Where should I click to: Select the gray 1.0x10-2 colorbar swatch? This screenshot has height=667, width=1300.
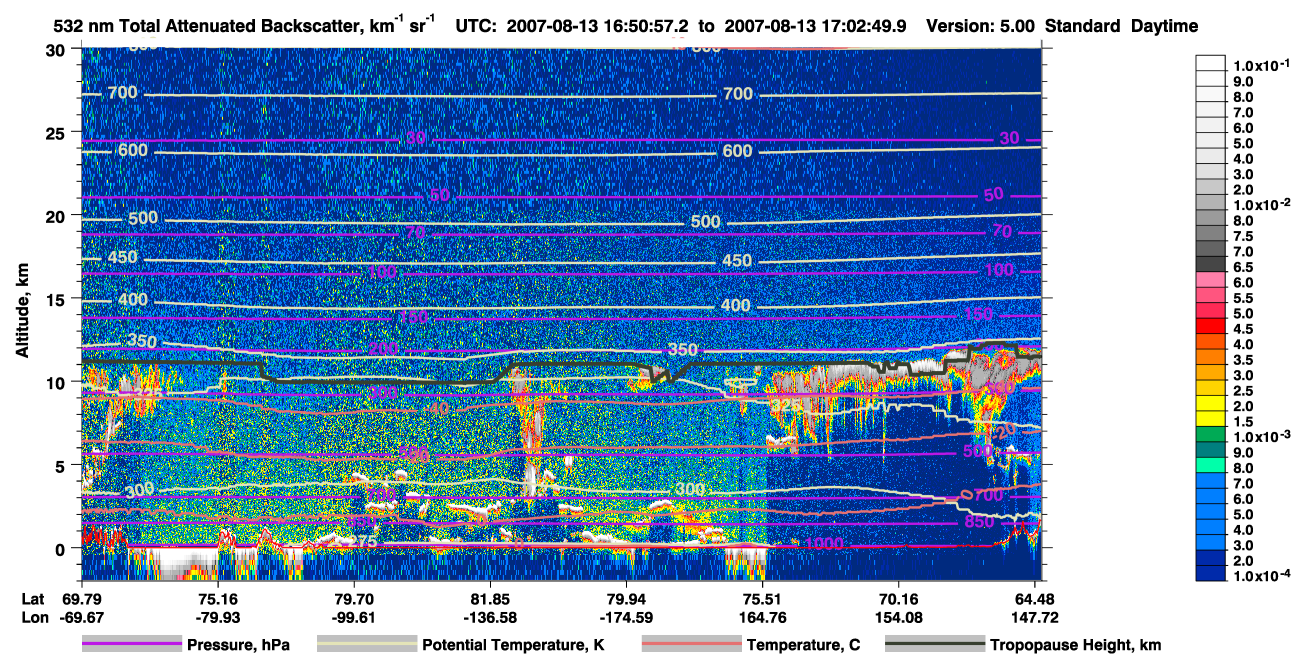click(x=1211, y=204)
